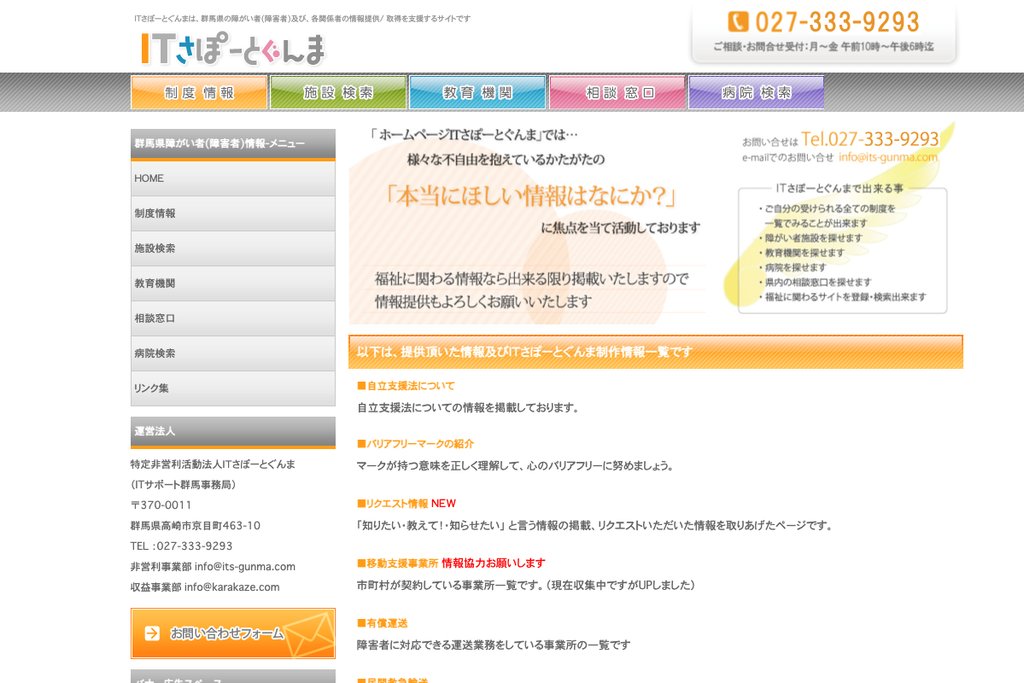Click the arrow icon on お問い合わせフォーム banner
The height and width of the screenshot is (683, 1024).
(152, 633)
